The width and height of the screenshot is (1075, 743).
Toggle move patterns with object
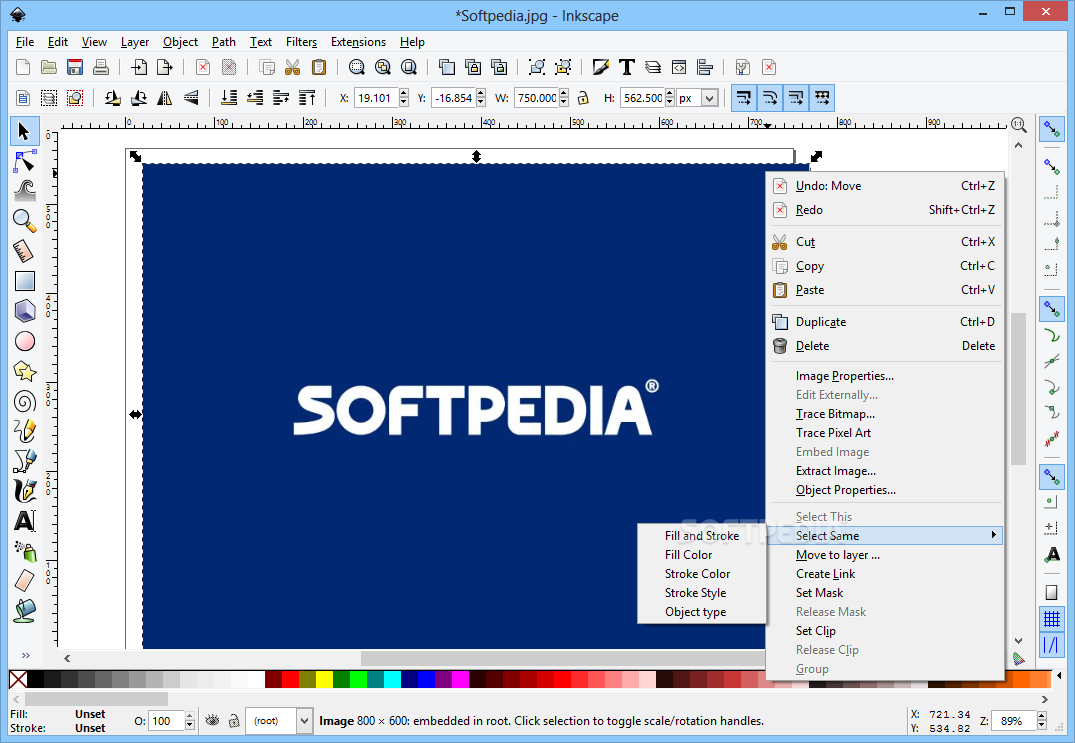coord(822,98)
